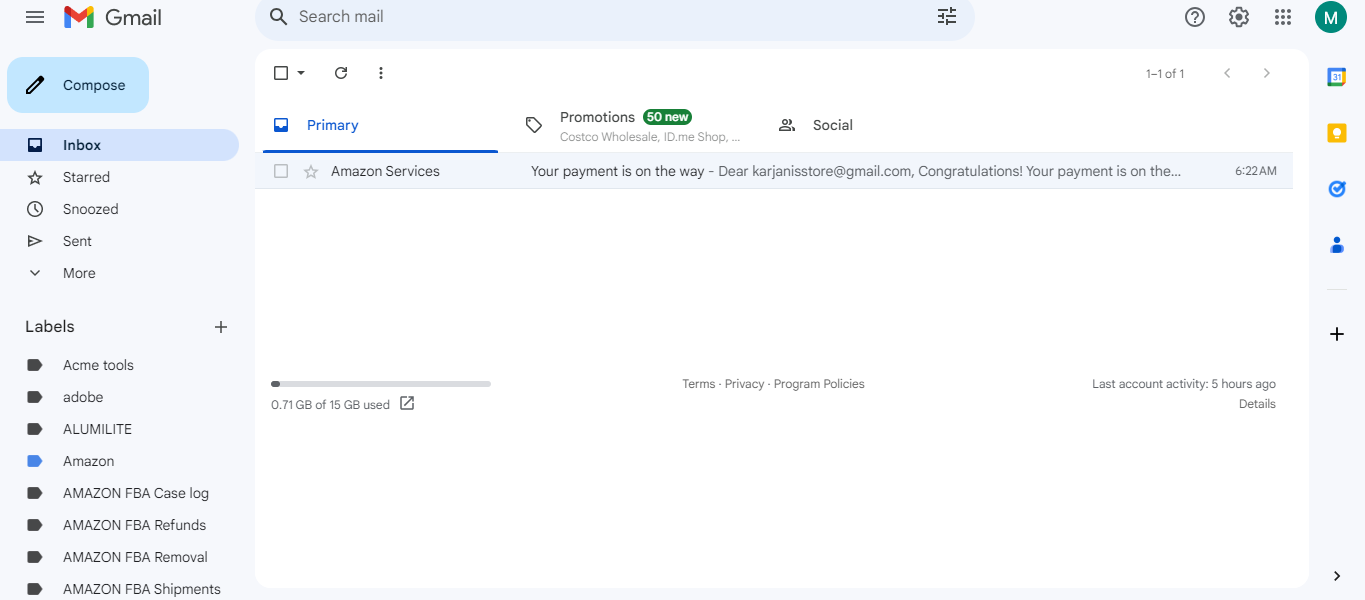The image size is (1365, 600).
Task: Open manage storage external link icon
Action: coord(407,404)
